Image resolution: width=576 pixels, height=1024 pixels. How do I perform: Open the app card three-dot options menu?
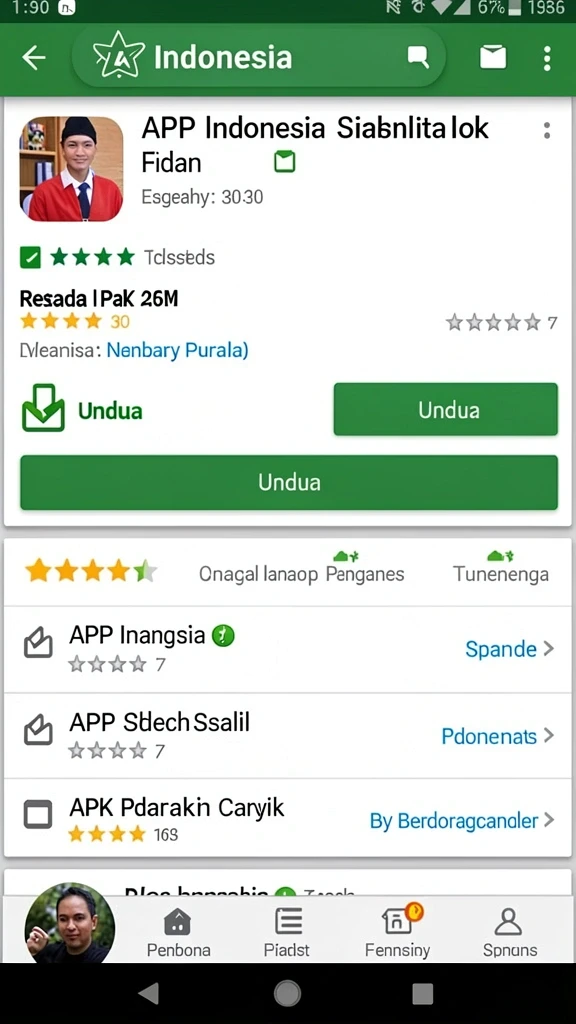547,131
